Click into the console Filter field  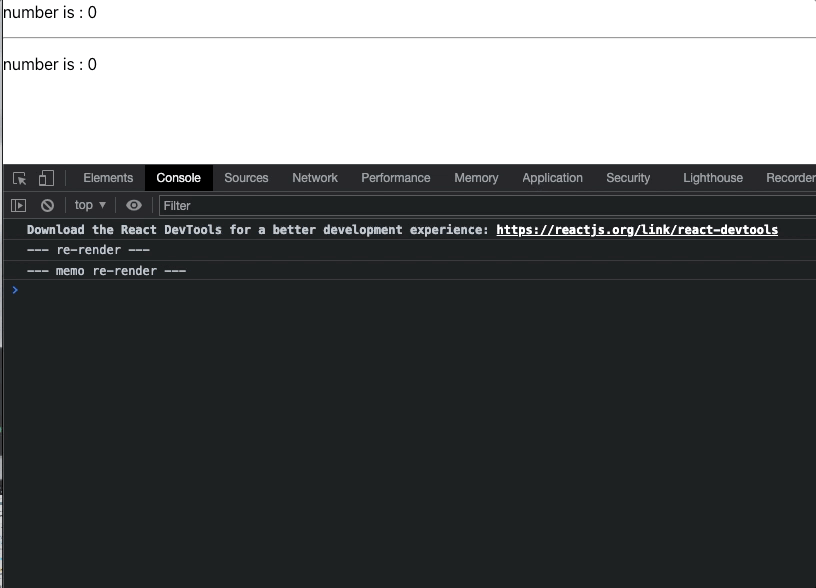pos(480,206)
